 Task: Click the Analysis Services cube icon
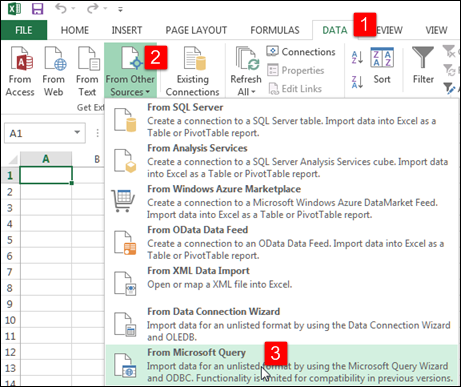125,161
